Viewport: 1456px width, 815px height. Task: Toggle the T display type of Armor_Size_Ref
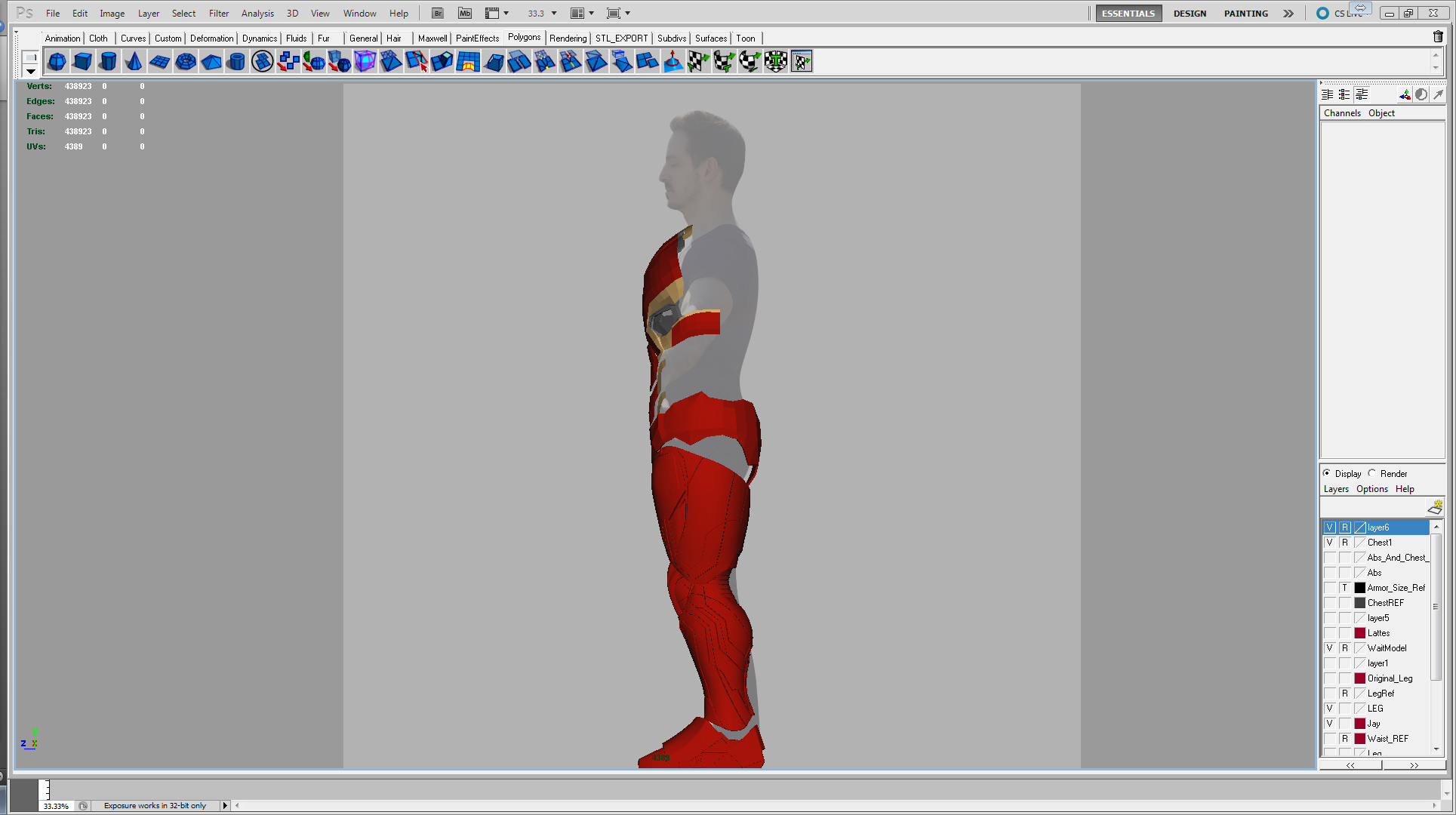click(1345, 588)
